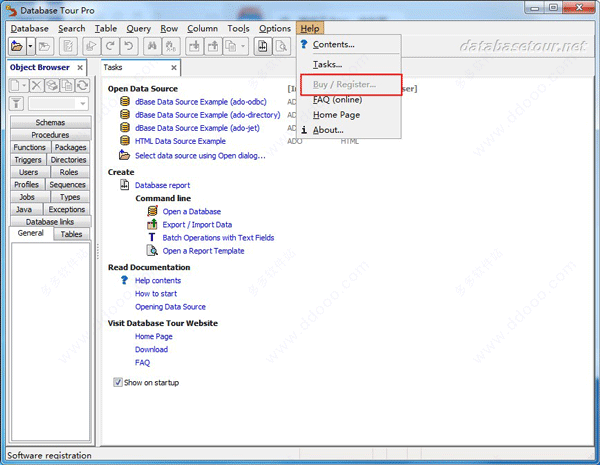Click the Download link under Visit Website

151,349
